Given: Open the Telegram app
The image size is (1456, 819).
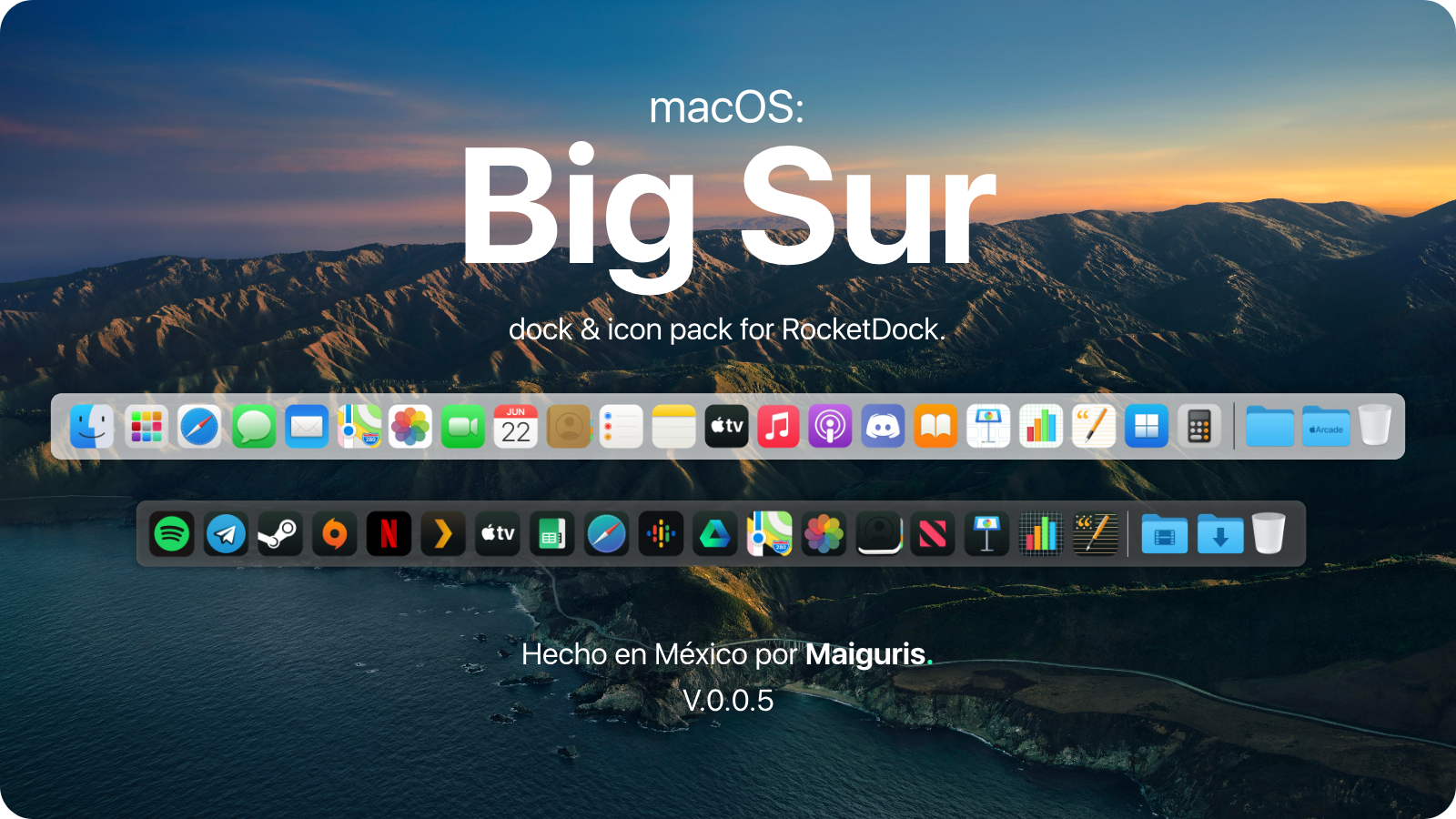Looking at the screenshot, I should tap(226, 533).
